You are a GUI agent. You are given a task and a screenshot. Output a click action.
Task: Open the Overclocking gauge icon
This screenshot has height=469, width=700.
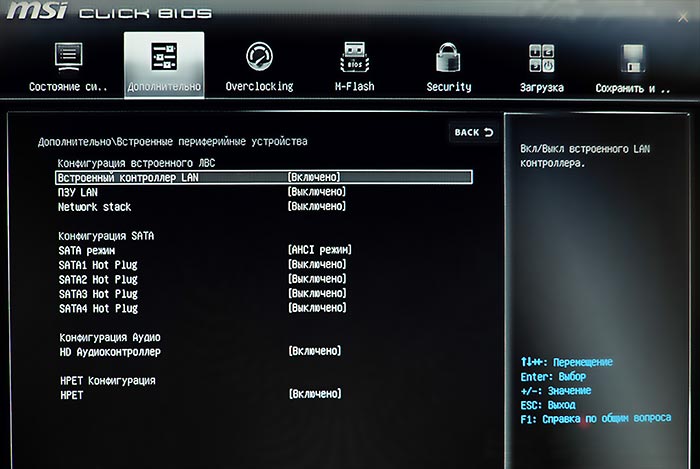259,56
